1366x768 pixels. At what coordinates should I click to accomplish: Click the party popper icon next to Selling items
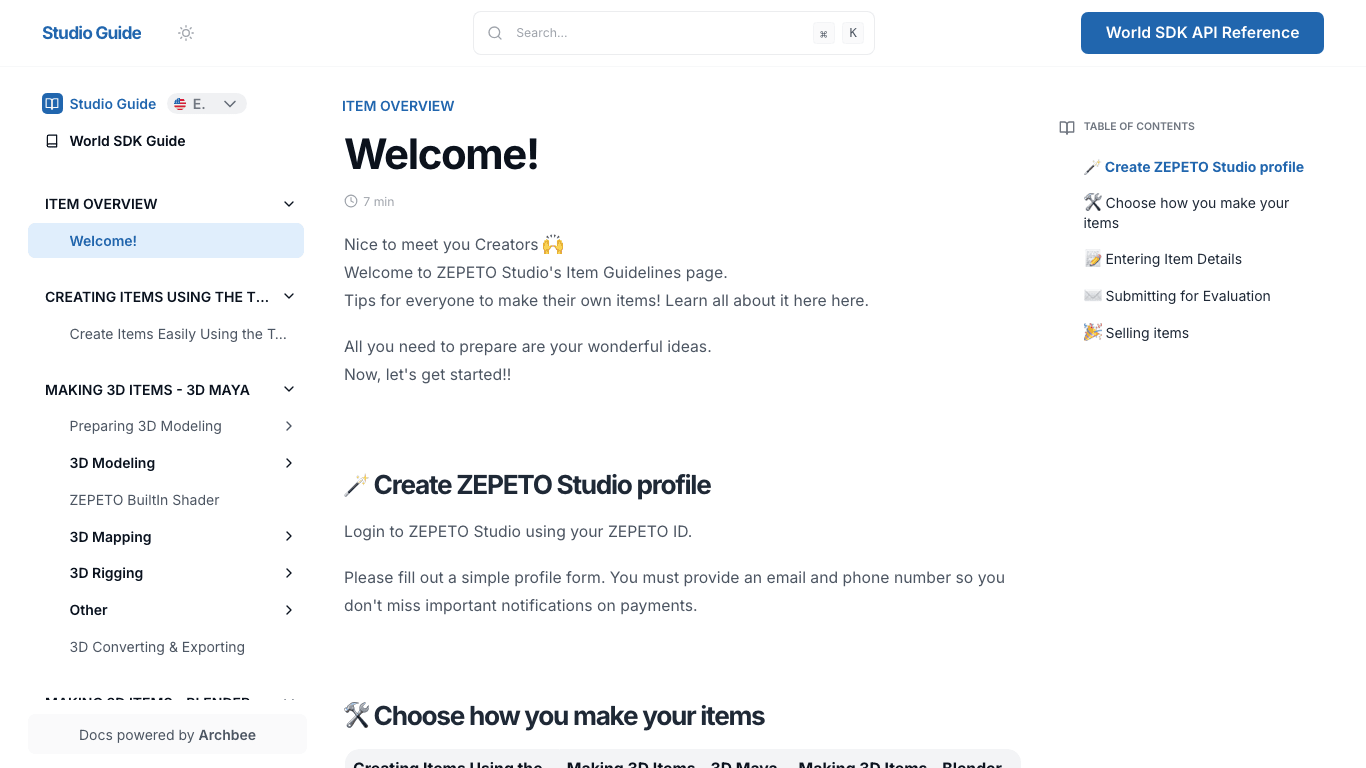1092,332
